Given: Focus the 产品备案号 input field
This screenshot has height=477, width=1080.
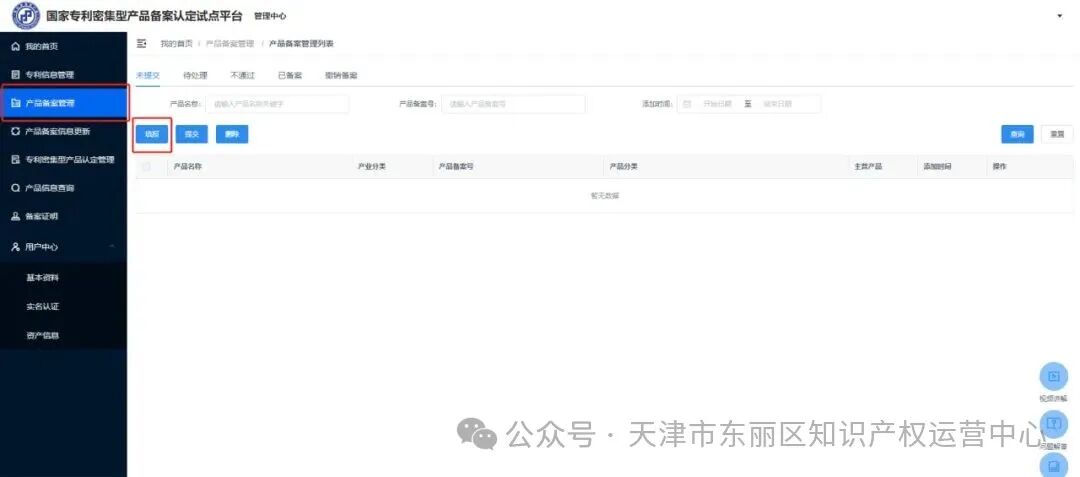Looking at the screenshot, I should click(x=513, y=104).
